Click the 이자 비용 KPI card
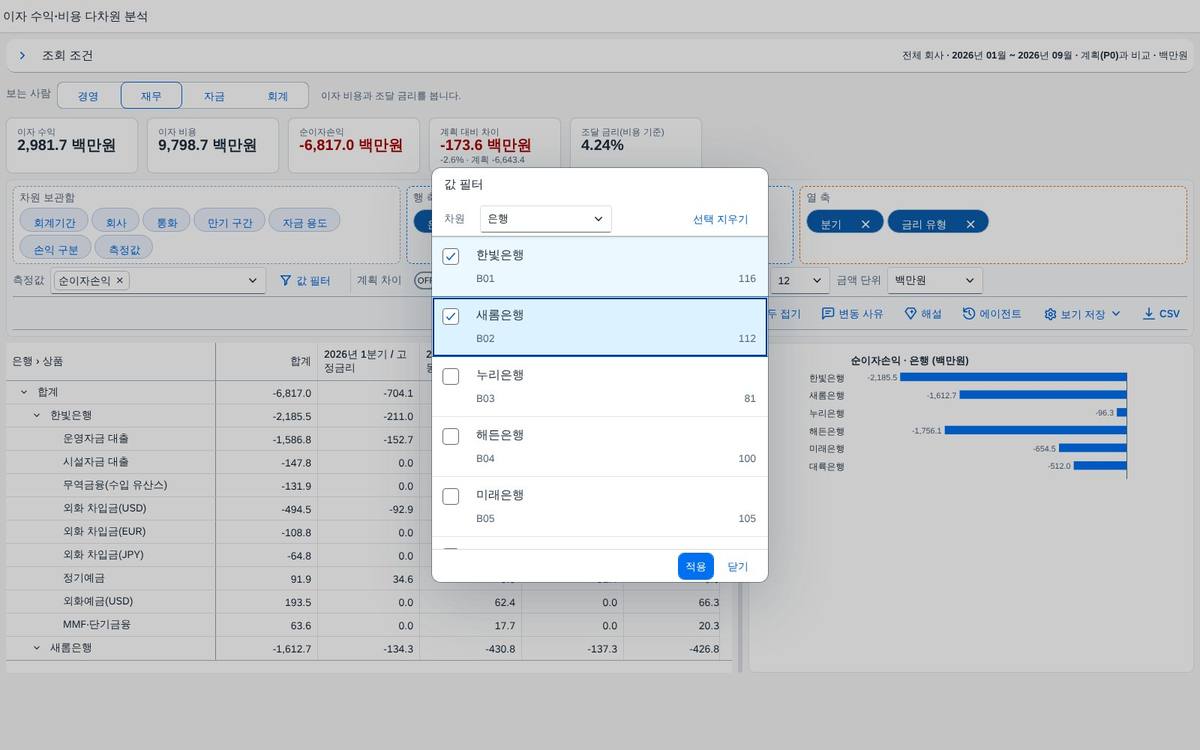1200x750 pixels. (x=213, y=146)
